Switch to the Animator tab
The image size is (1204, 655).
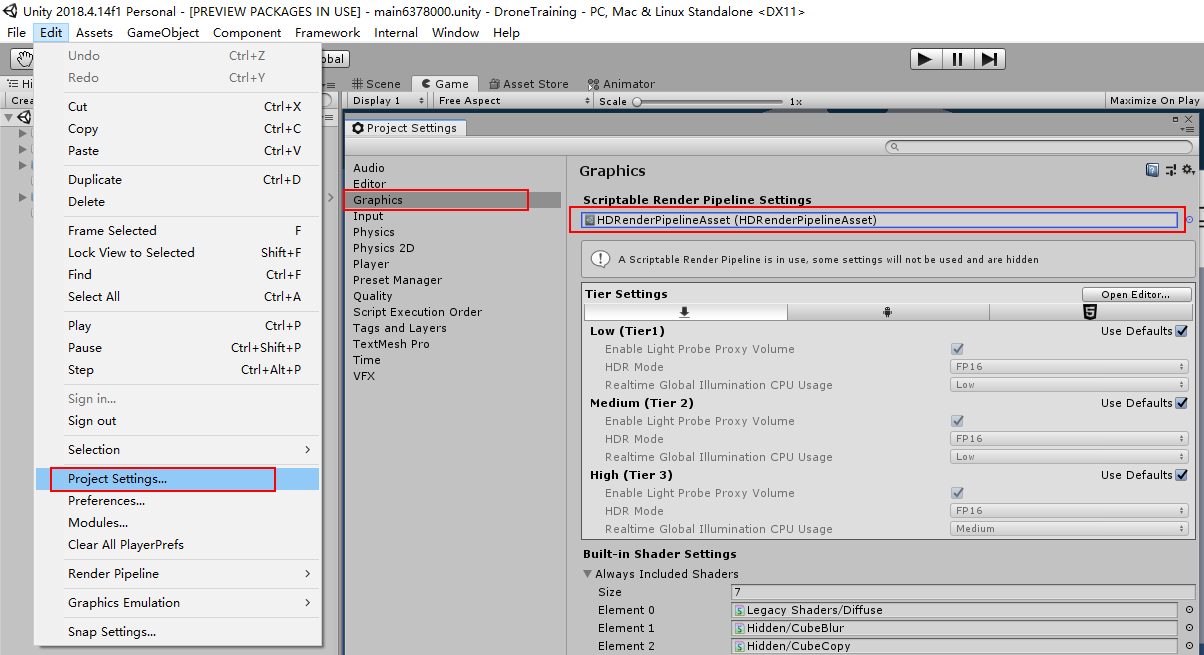tap(622, 84)
